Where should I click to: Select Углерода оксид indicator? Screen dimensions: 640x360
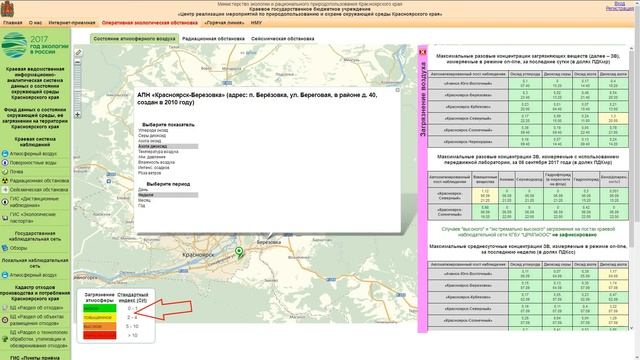point(153,130)
